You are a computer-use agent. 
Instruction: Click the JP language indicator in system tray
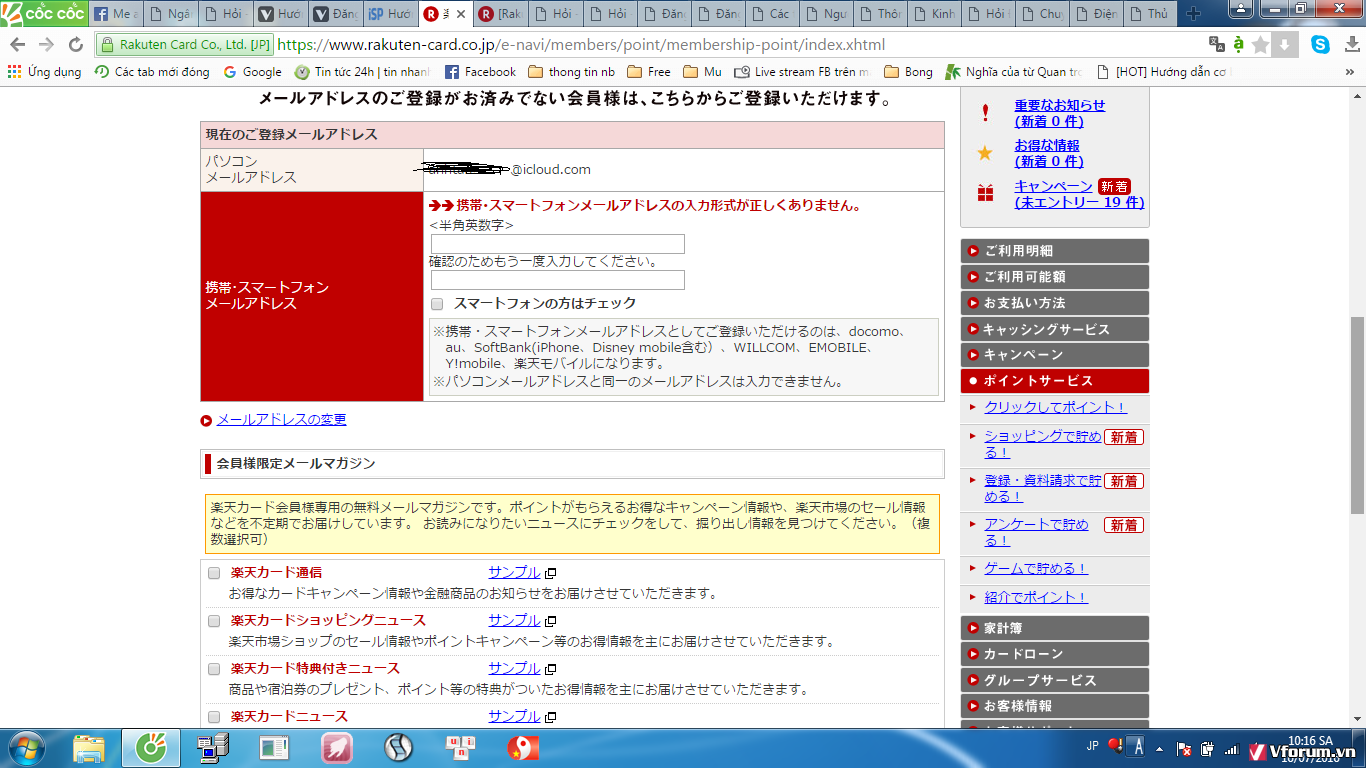[1092, 746]
